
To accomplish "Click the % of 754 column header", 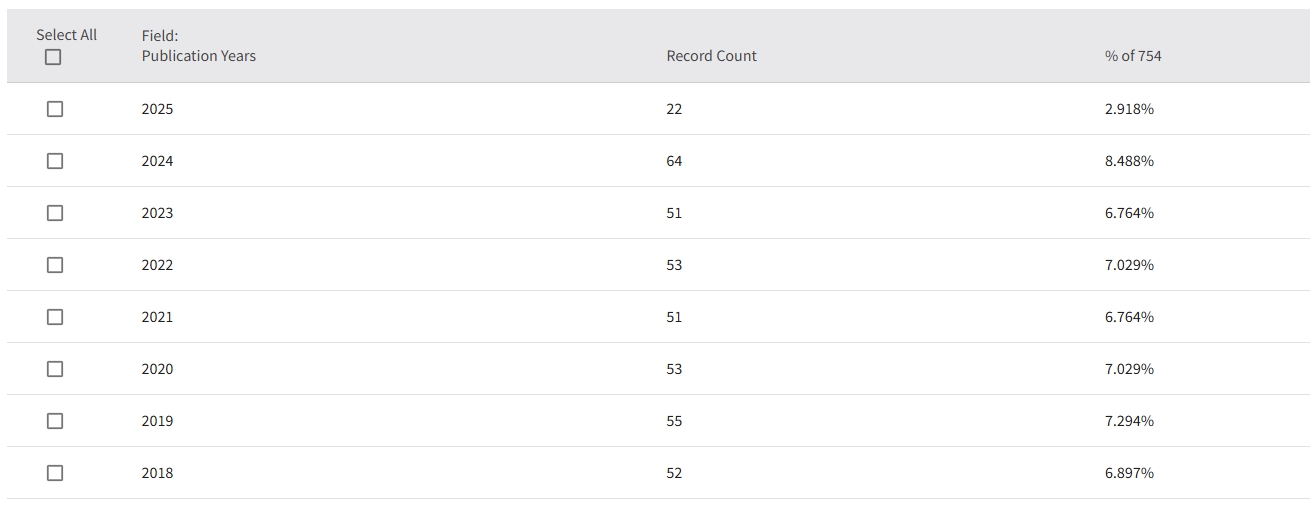I will point(1133,56).
